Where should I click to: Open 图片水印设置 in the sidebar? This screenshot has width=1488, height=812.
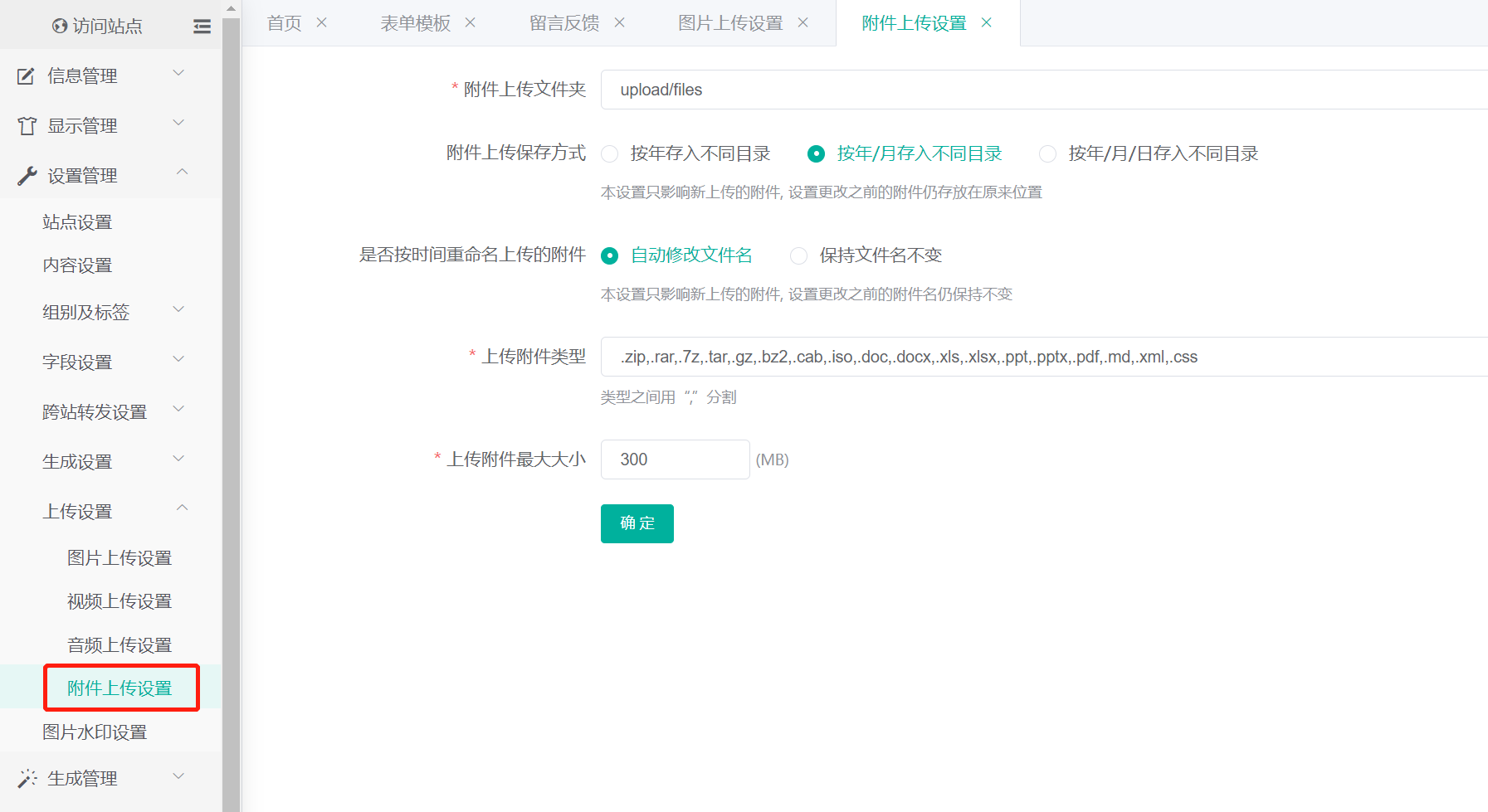pos(95,732)
